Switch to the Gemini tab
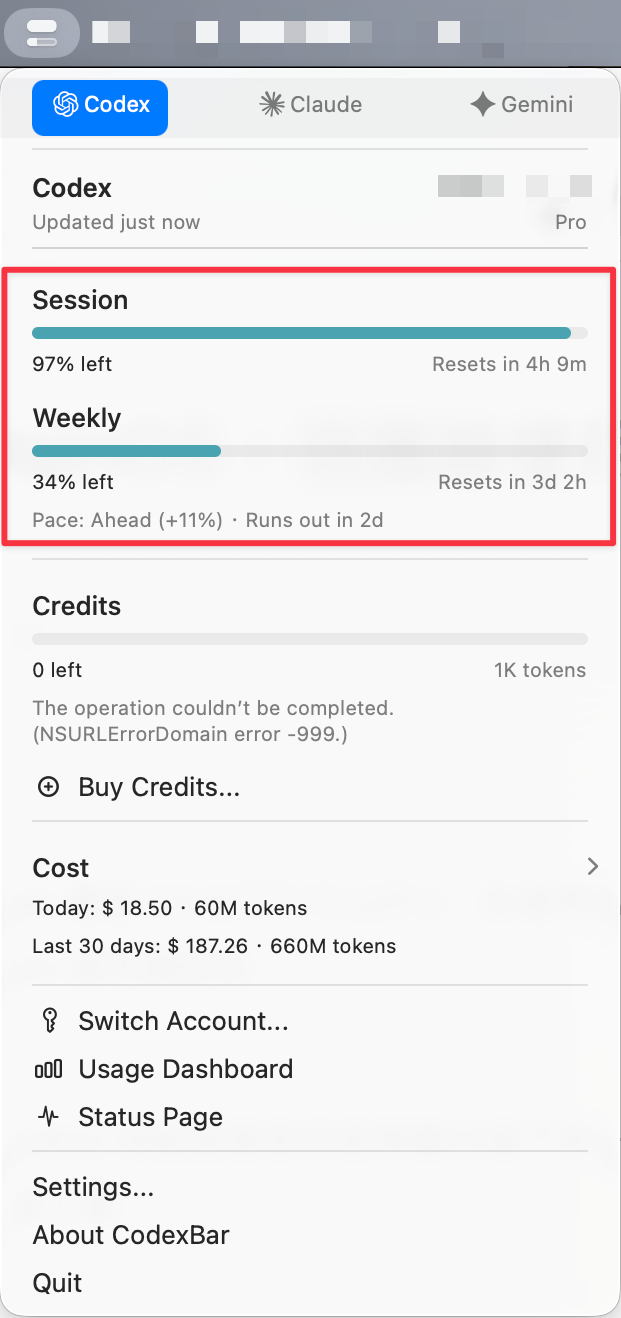Screen dimensions: 621x1318 (x=520, y=104)
